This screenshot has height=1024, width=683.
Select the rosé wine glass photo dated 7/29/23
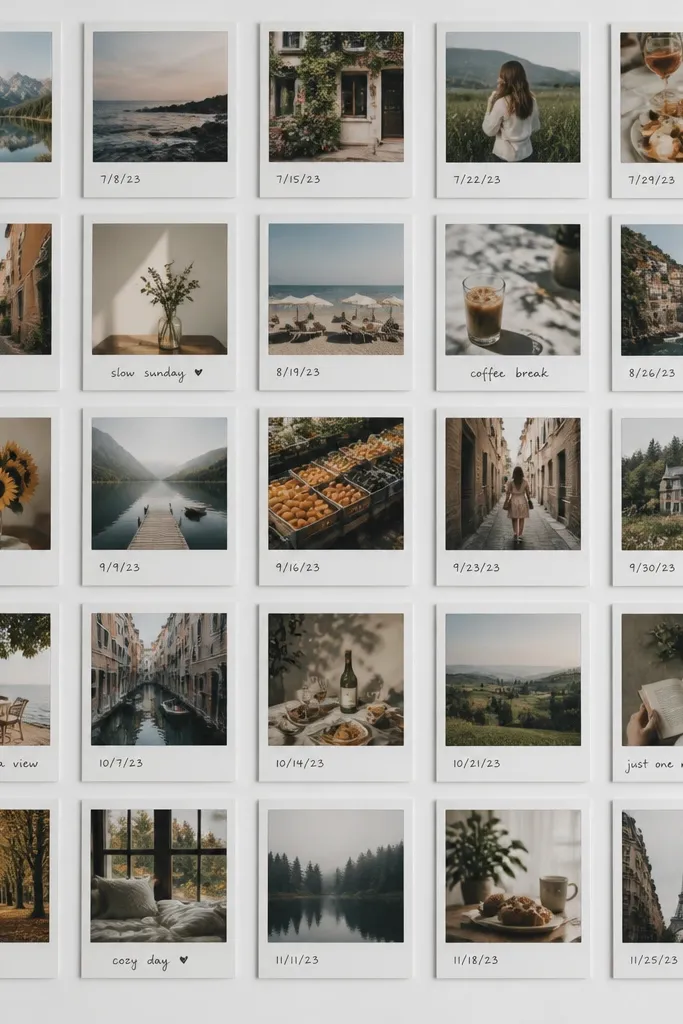coord(652,97)
